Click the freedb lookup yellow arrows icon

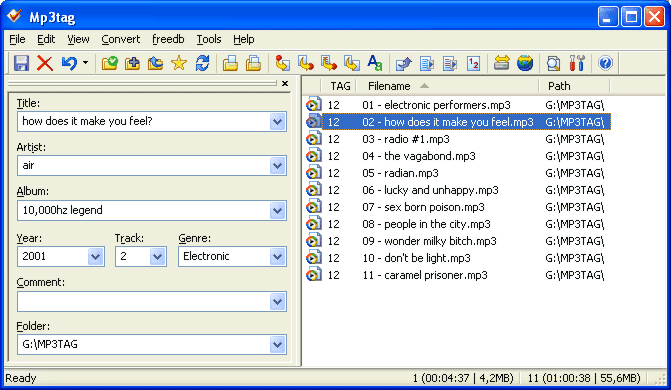[502, 63]
